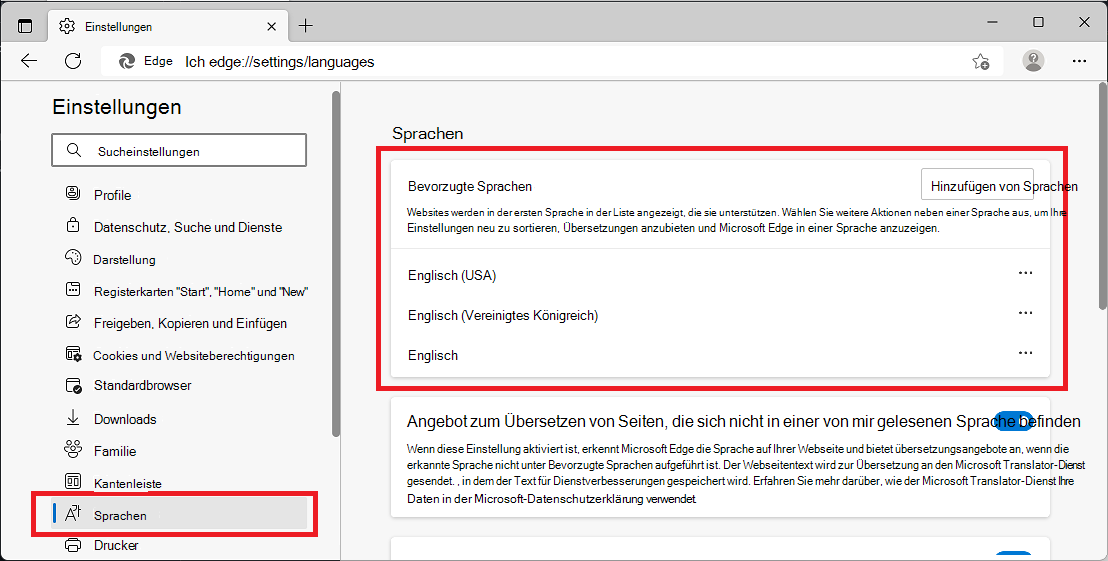Click the main page vertical scrollbar

click(1102, 196)
